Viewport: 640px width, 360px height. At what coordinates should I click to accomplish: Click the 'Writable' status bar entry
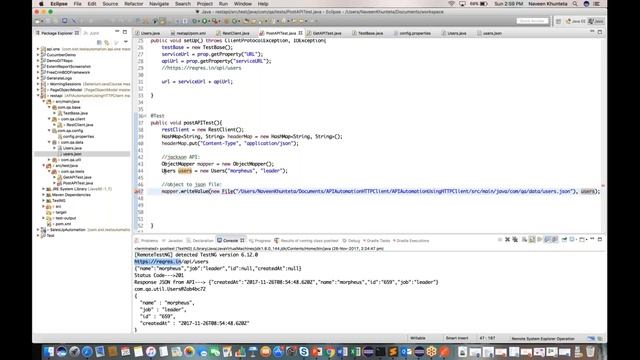click(418, 338)
